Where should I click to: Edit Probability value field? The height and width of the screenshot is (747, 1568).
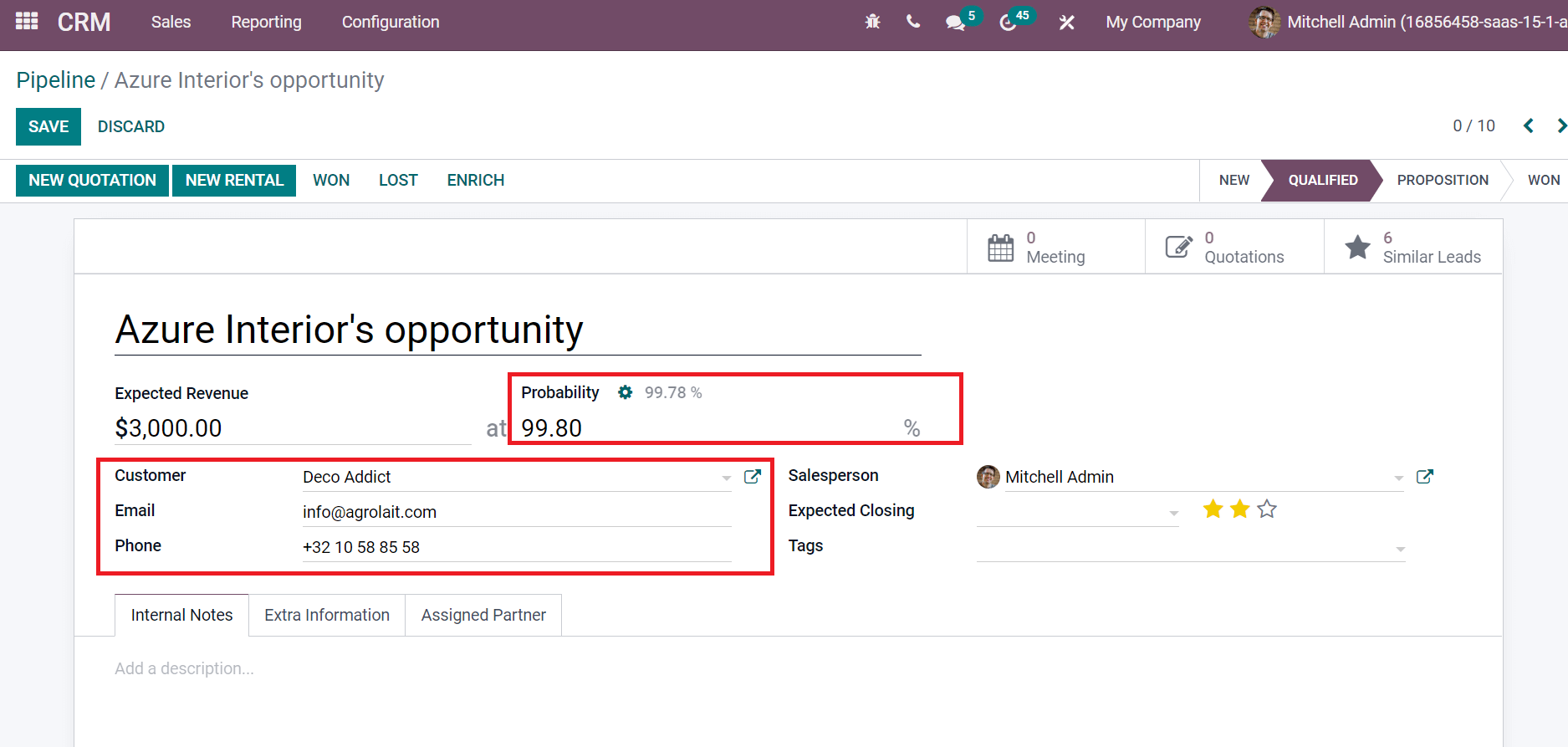(711, 428)
